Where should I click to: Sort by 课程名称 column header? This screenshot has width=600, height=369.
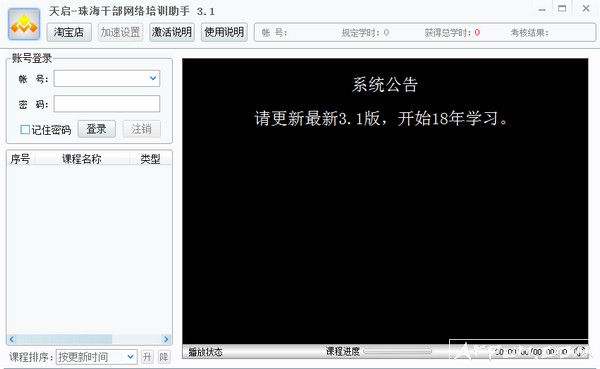click(x=82, y=158)
